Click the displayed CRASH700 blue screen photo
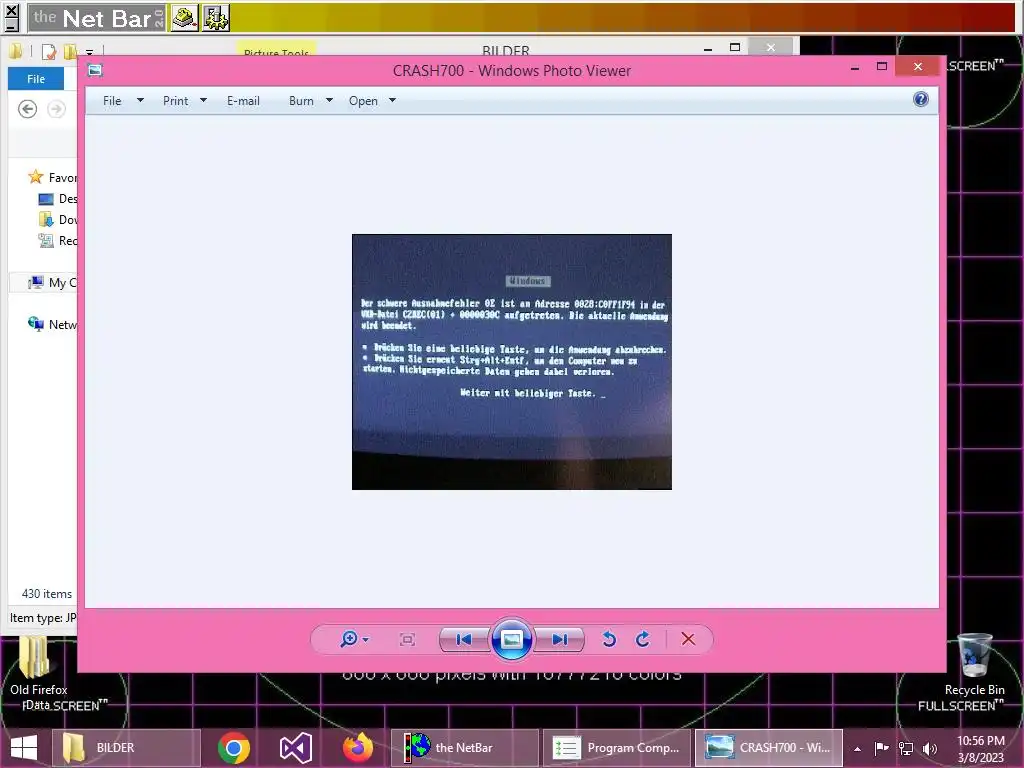This screenshot has height=768, width=1024. click(x=511, y=362)
